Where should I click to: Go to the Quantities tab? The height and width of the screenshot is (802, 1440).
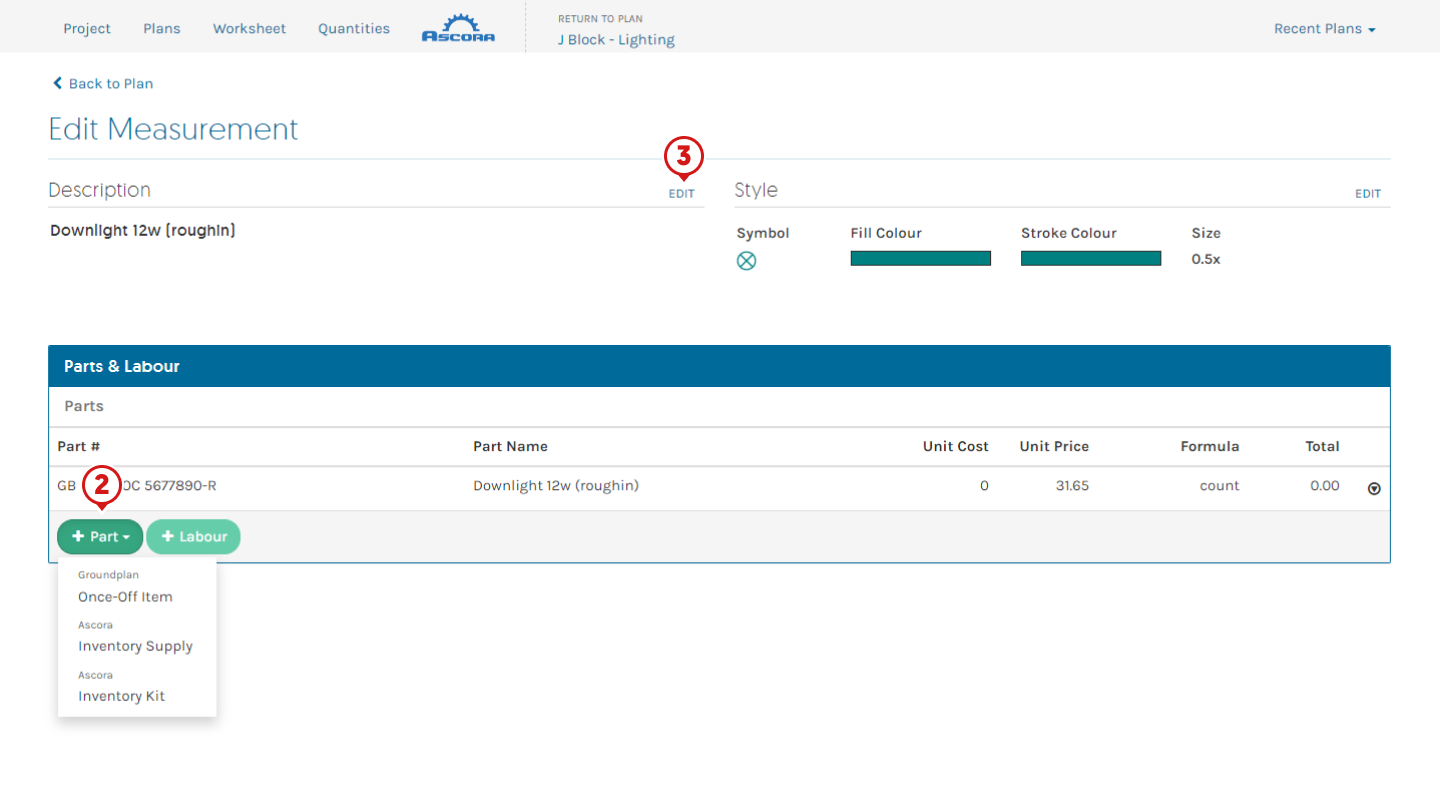click(354, 29)
